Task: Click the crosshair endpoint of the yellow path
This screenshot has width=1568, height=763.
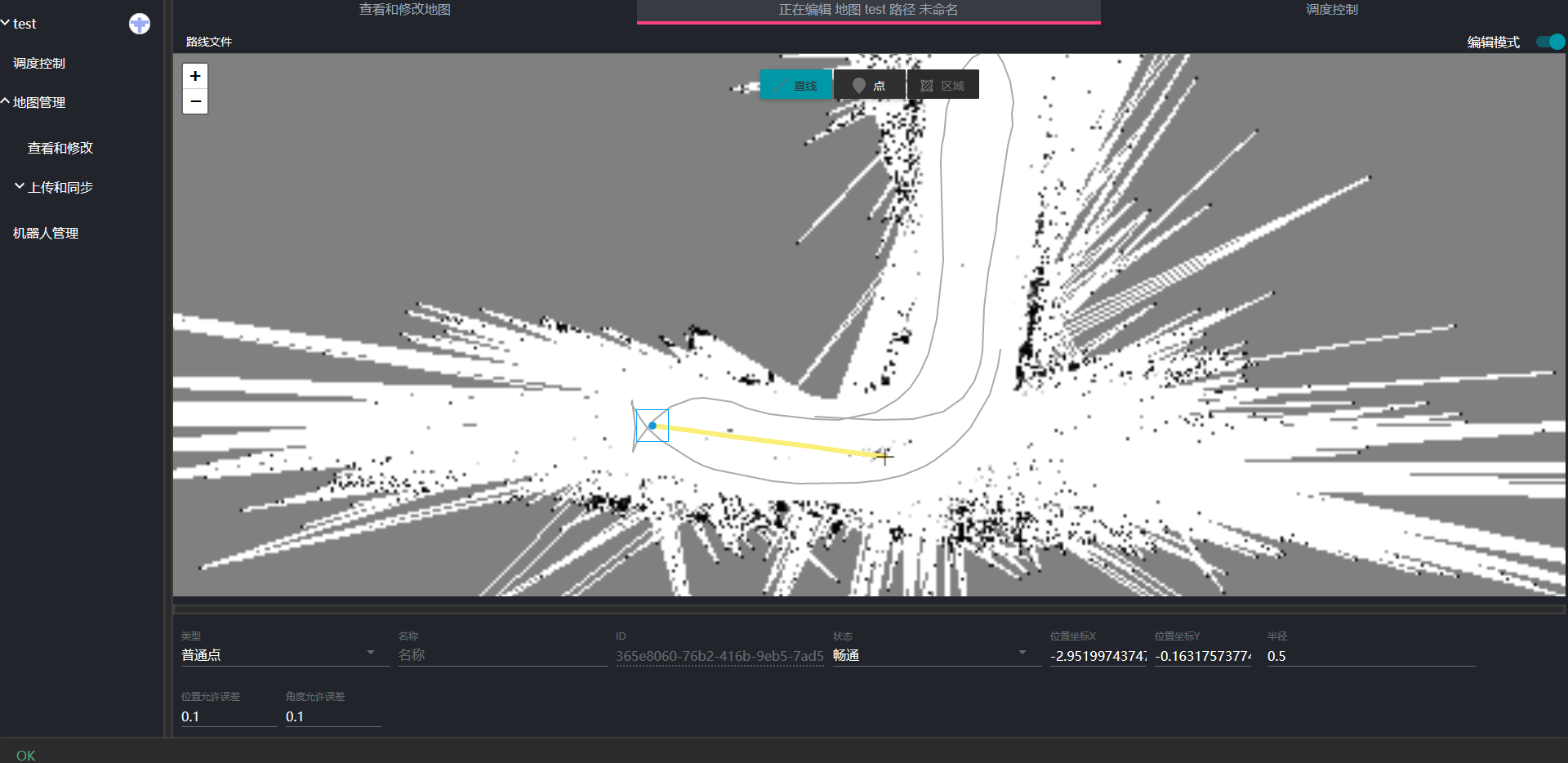Action: tap(884, 456)
